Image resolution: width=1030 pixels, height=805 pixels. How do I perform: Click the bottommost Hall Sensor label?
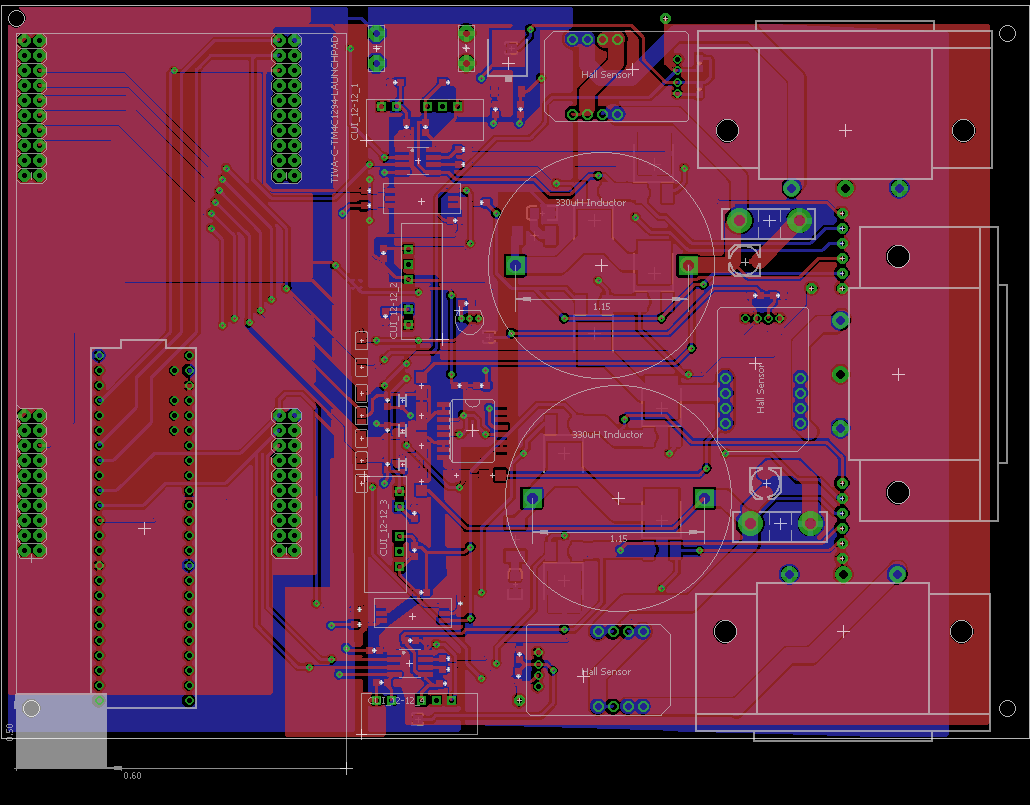(x=607, y=672)
